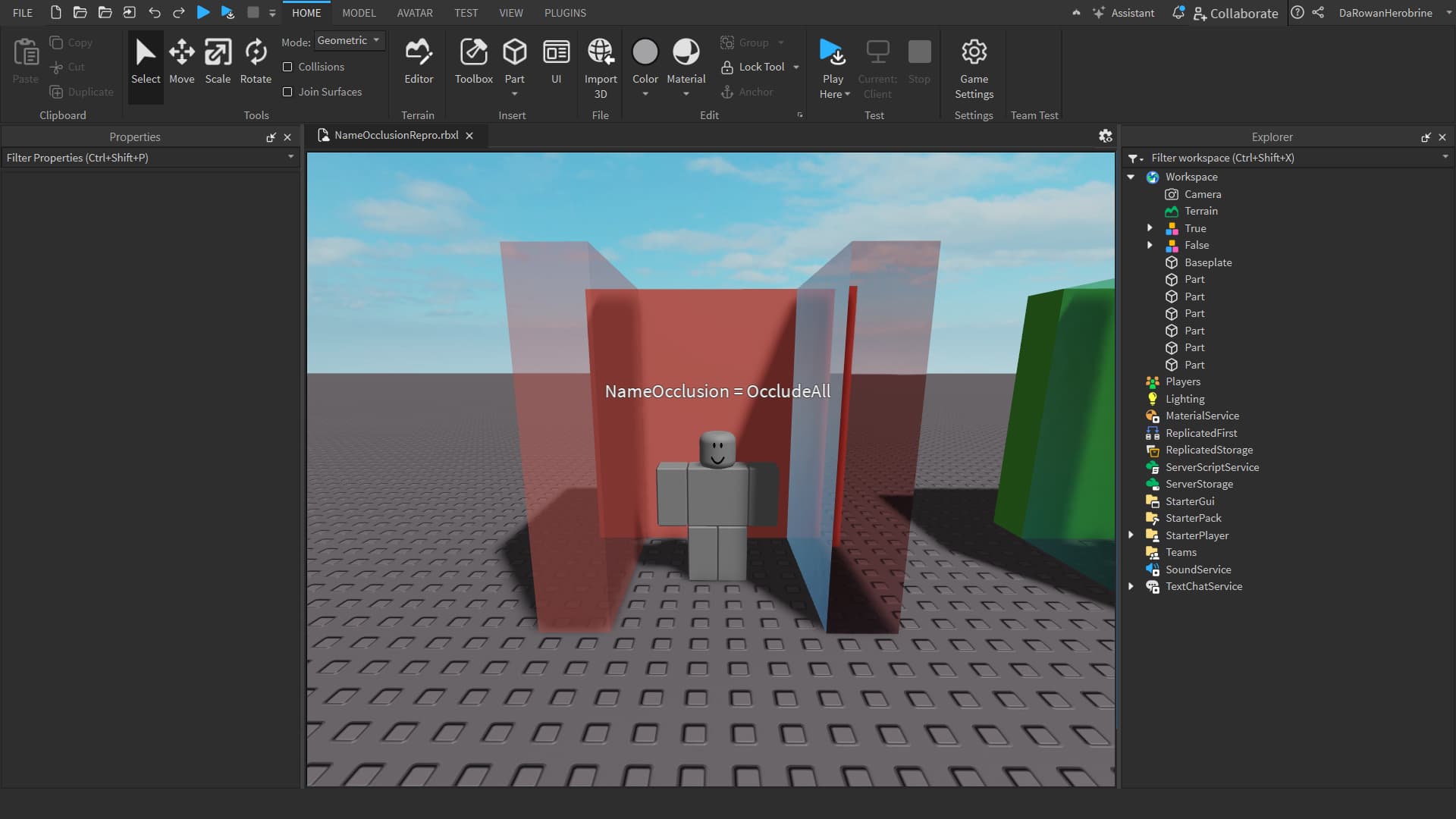Open the help question-mark icon
Image resolution: width=1456 pixels, height=819 pixels.
1298,13
